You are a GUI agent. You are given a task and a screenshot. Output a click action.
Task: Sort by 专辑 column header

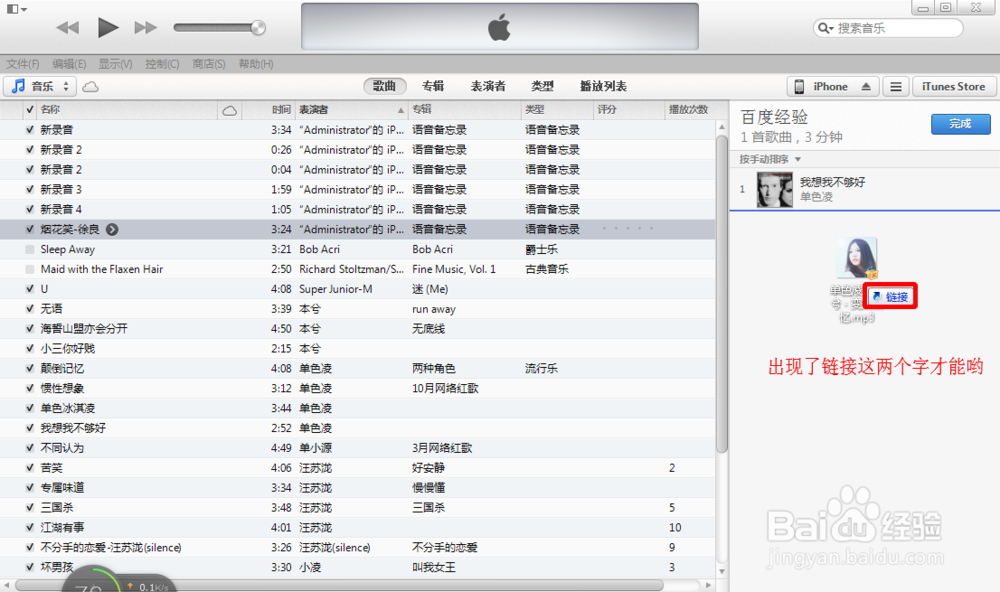(x=464, y=110)
